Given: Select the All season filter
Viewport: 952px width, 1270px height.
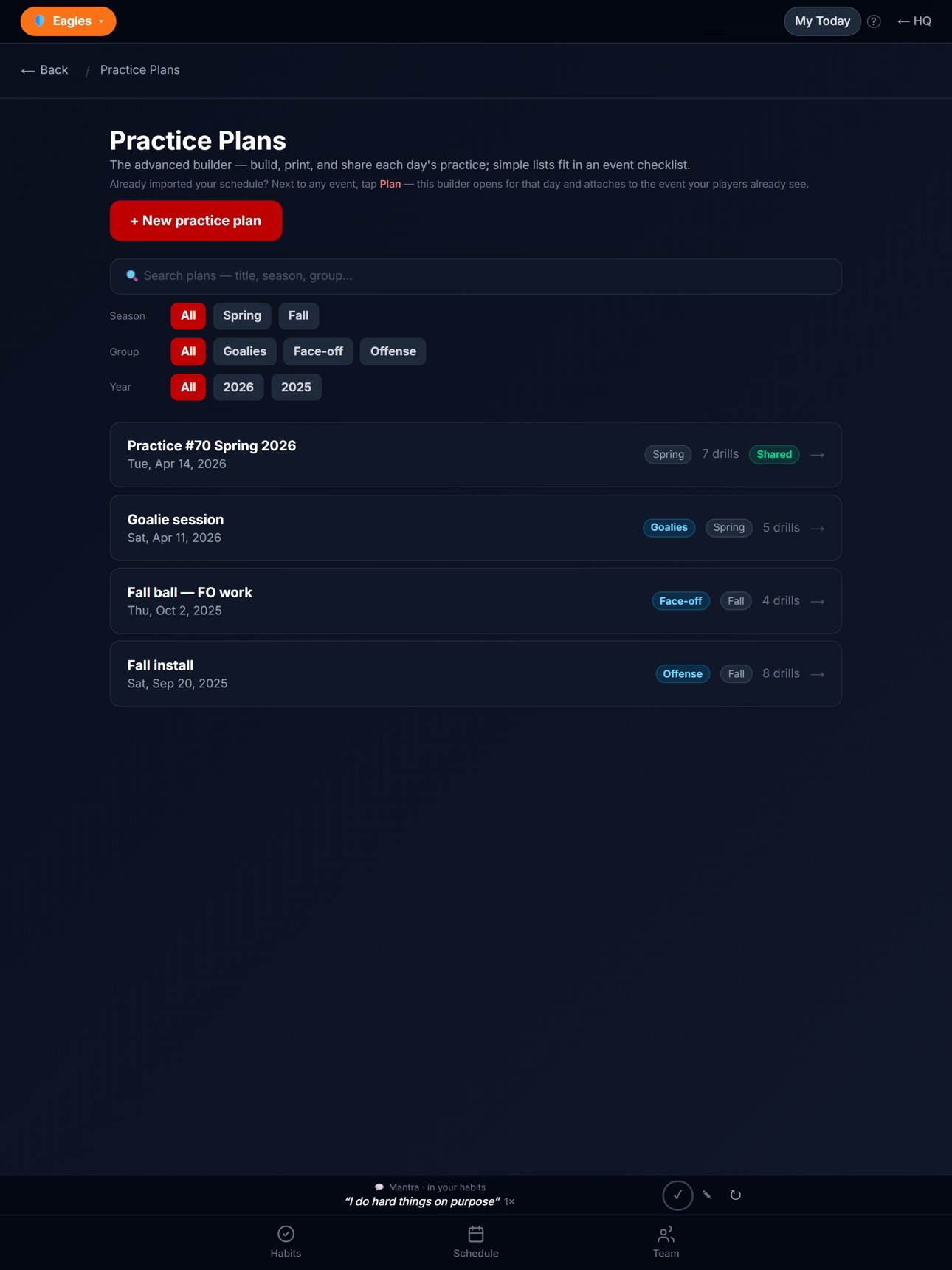Looking at the screenshot, I should coord(188,315).
